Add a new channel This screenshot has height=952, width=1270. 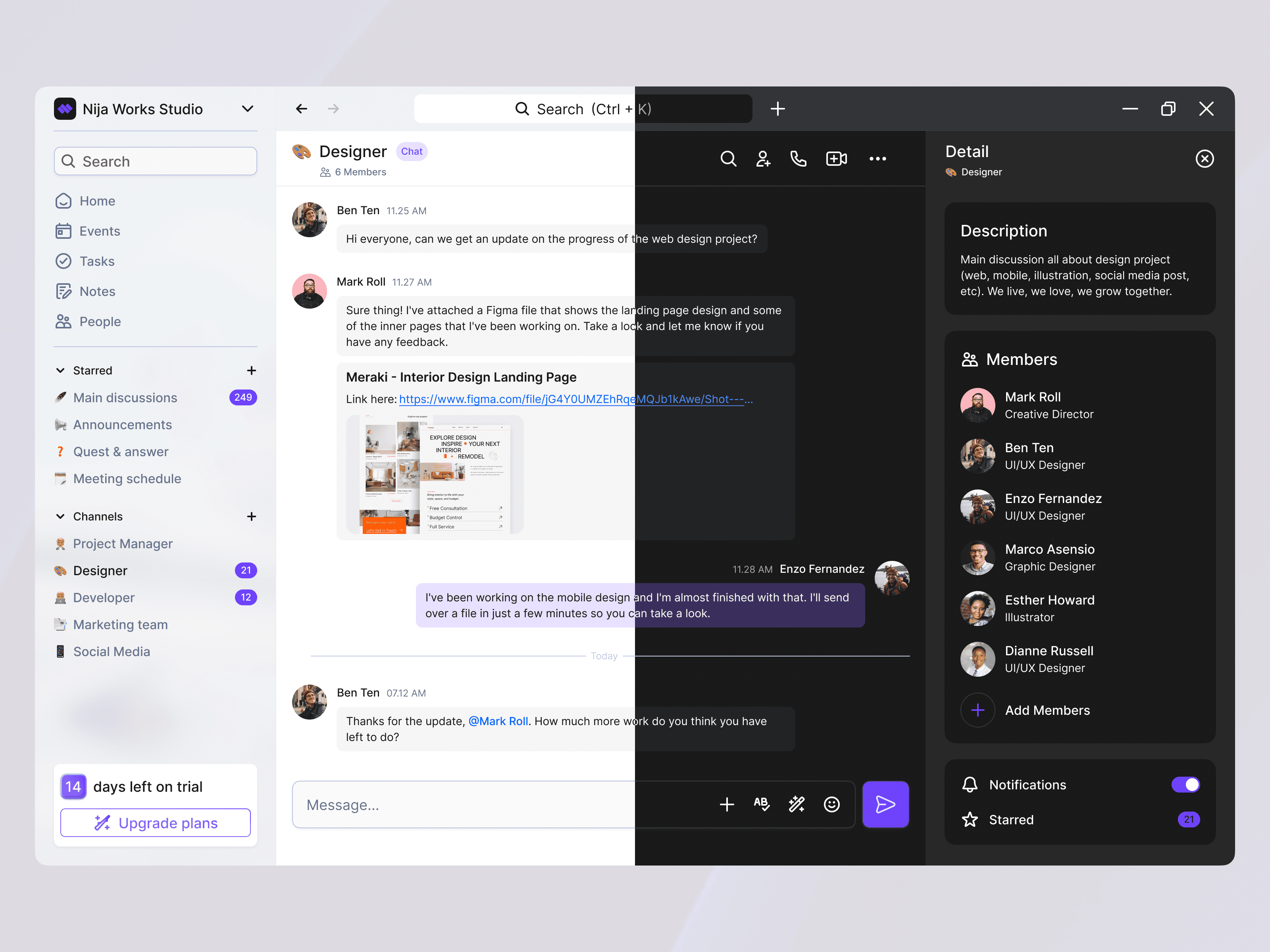pos(252,516)
